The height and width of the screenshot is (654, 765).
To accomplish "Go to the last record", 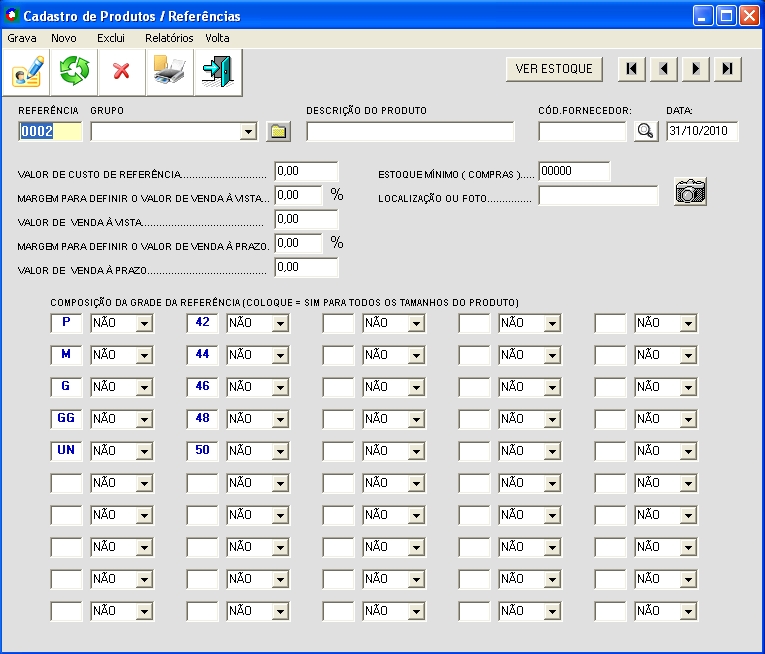I will (x=727, y=69).
